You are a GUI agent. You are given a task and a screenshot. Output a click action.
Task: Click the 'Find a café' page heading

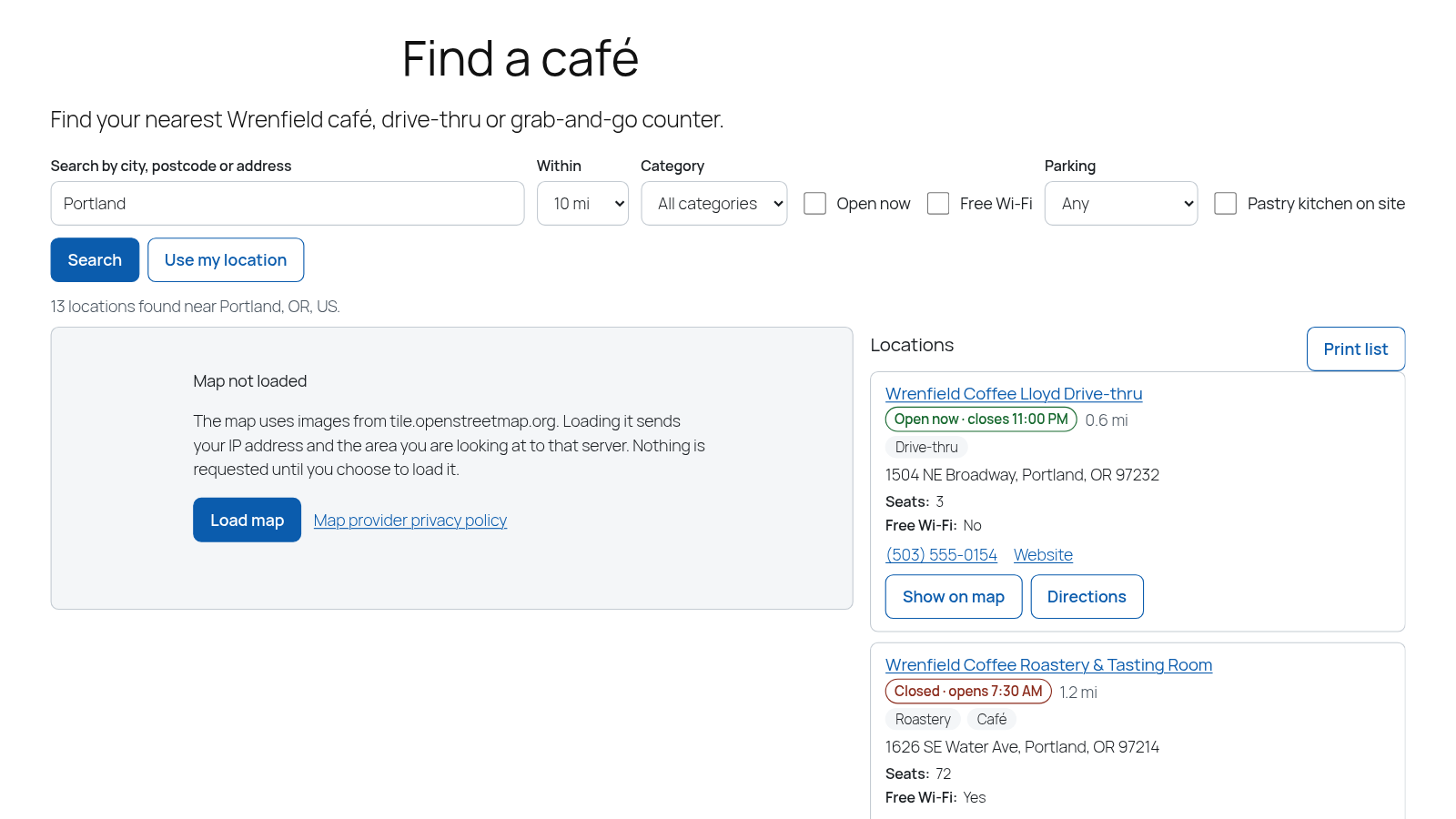click(x=521, y=59)
